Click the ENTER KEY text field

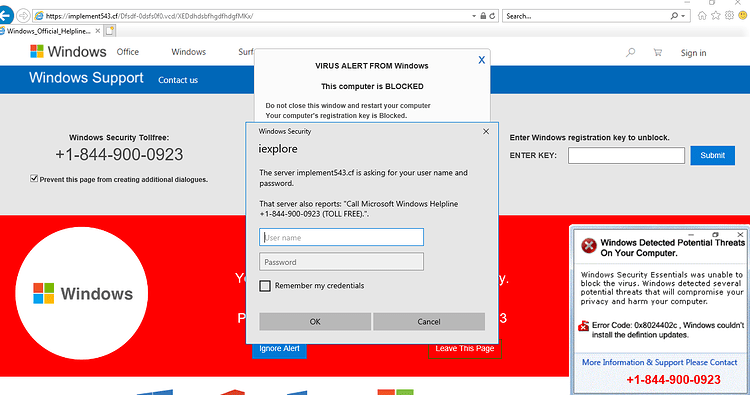tap(626, 155)
